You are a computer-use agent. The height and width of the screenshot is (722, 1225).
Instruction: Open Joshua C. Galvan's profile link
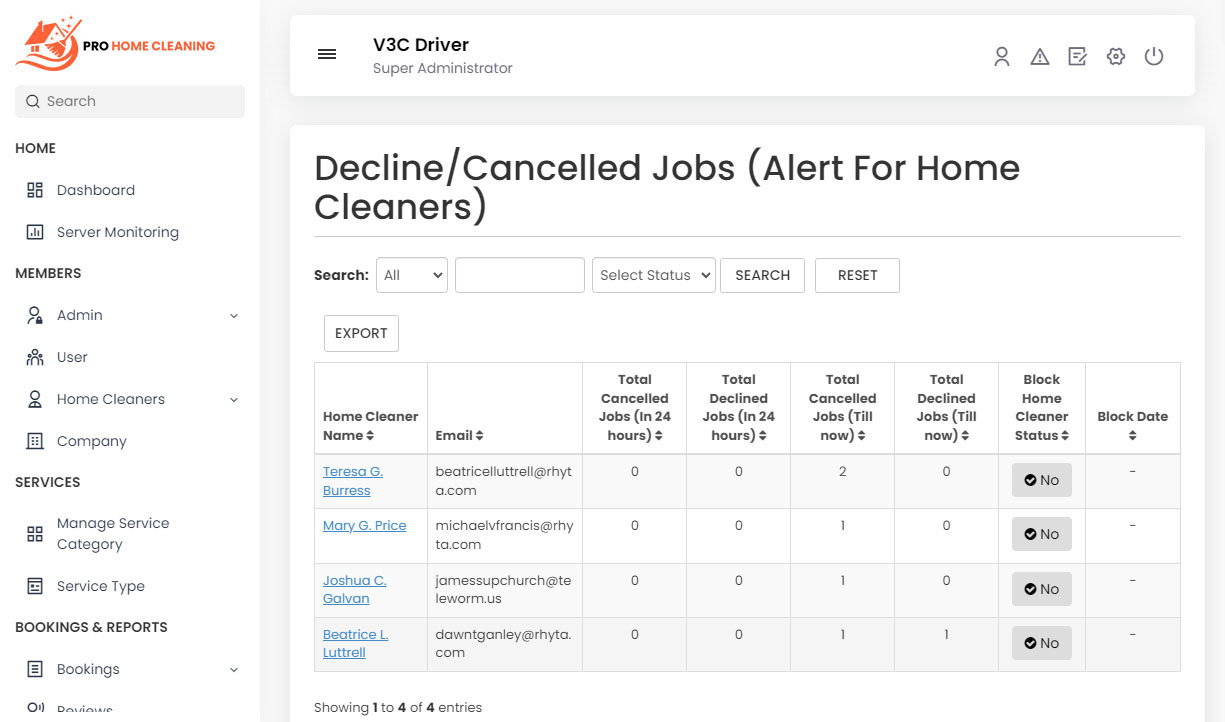point(354,589)
